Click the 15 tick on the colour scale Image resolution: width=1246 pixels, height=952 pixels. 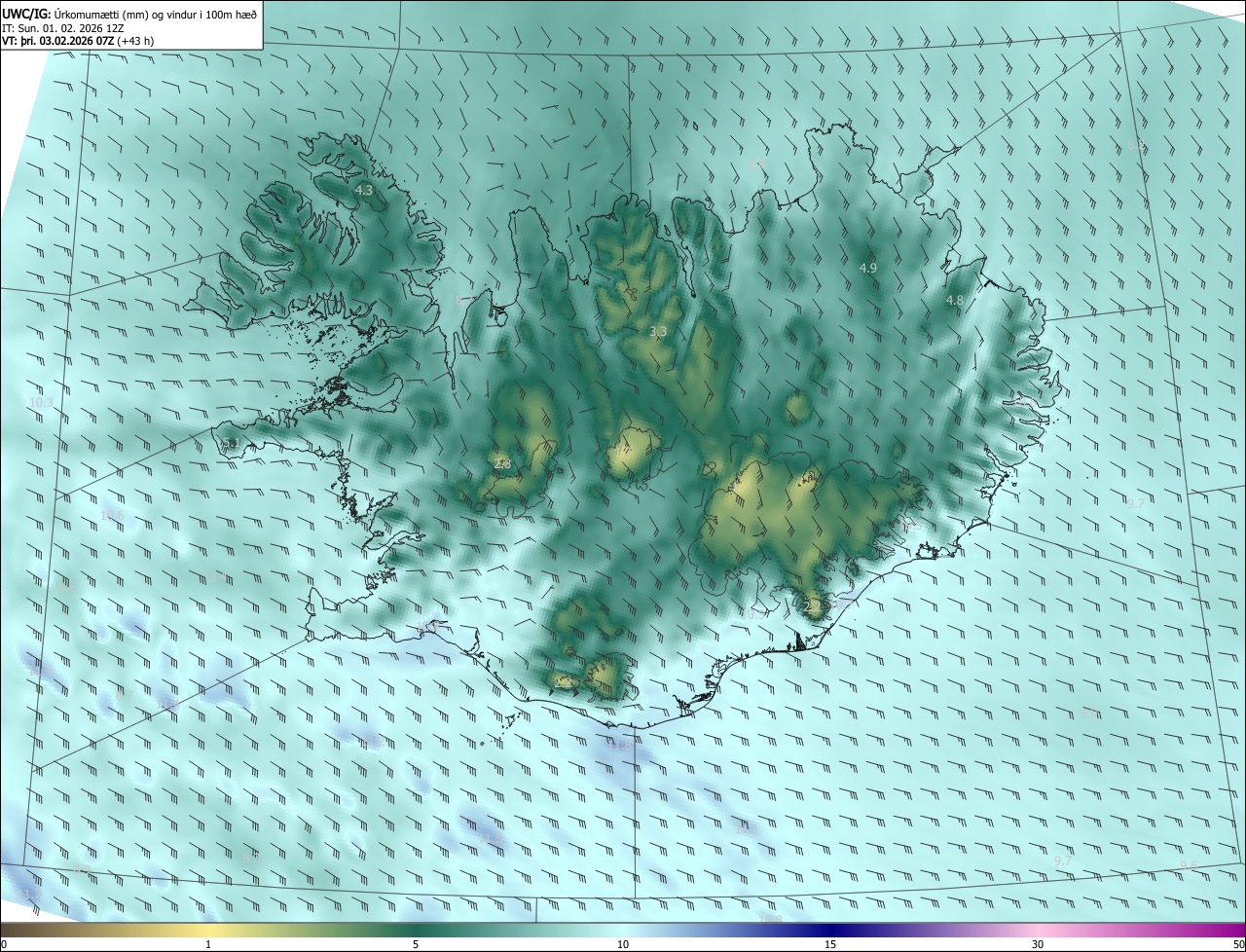(x=830, y=945)
